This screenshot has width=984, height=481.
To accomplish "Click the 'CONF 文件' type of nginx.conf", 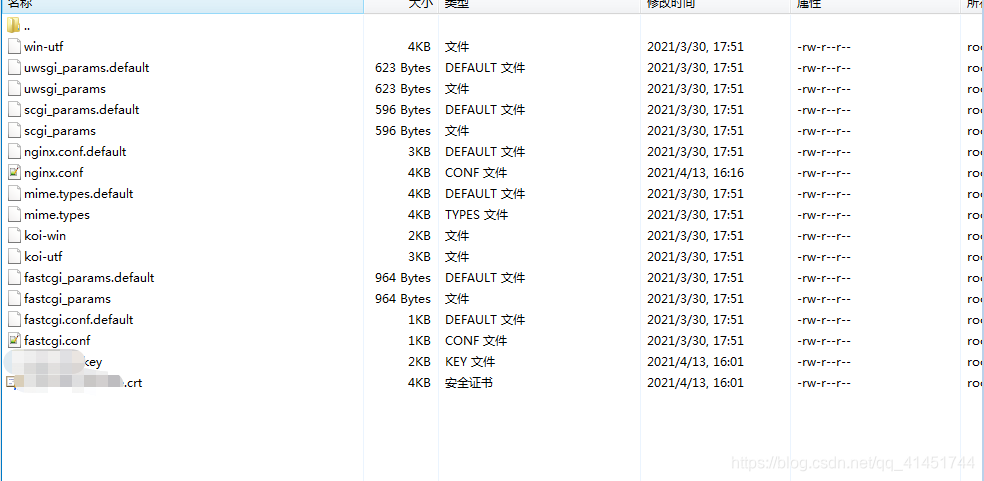I will click(x=476, y=173).
